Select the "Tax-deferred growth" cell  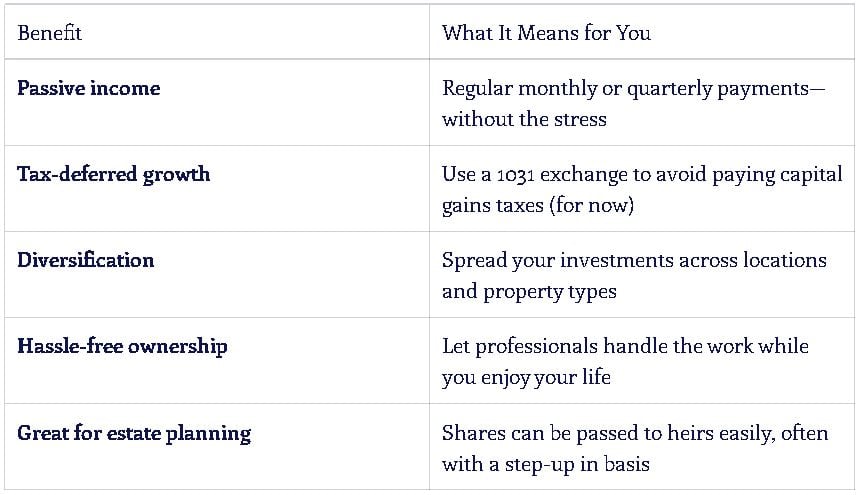113,174
